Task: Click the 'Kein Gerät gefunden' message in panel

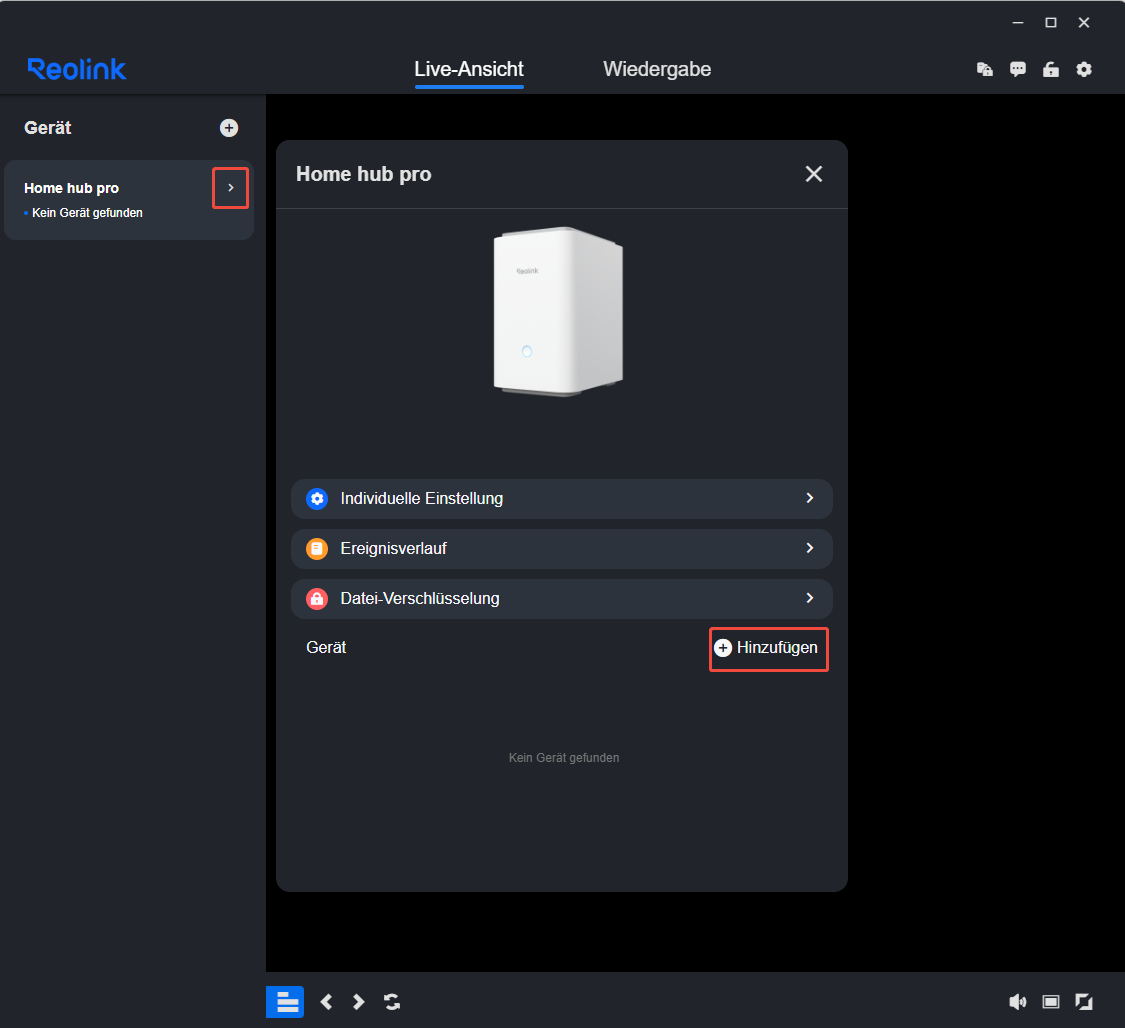Action: pyautogui.click(x=564, y=758)
